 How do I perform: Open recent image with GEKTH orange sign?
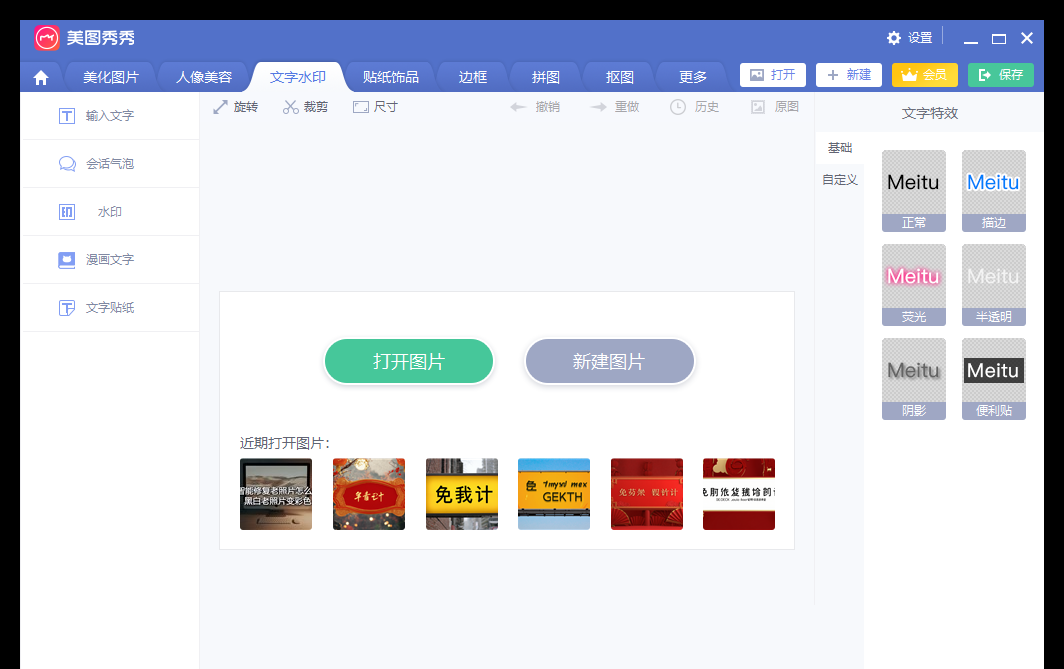(554, 494)
